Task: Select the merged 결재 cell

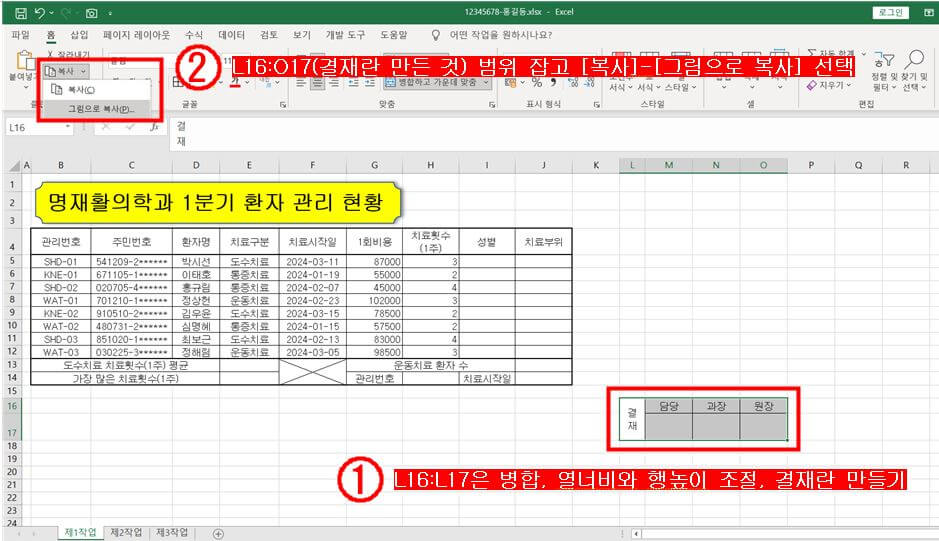Action: (632, 419)
